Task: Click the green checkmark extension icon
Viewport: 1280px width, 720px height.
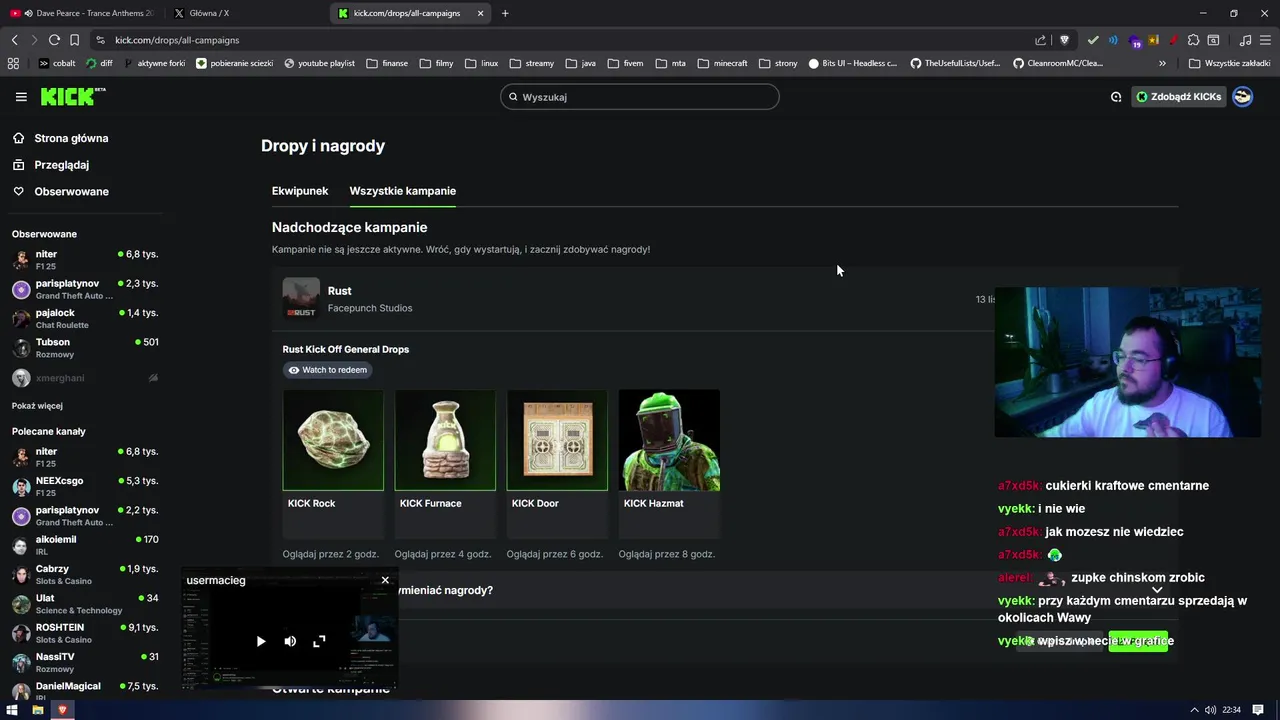Action: point(1093,40)
